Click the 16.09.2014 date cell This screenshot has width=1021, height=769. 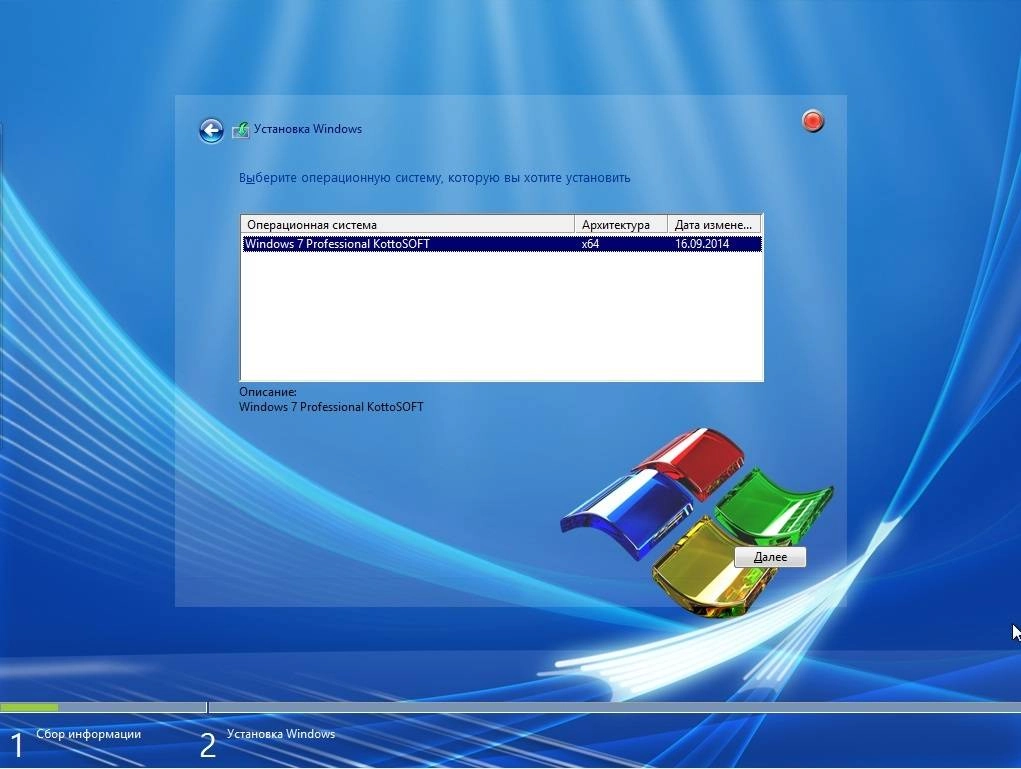[702, 244]
